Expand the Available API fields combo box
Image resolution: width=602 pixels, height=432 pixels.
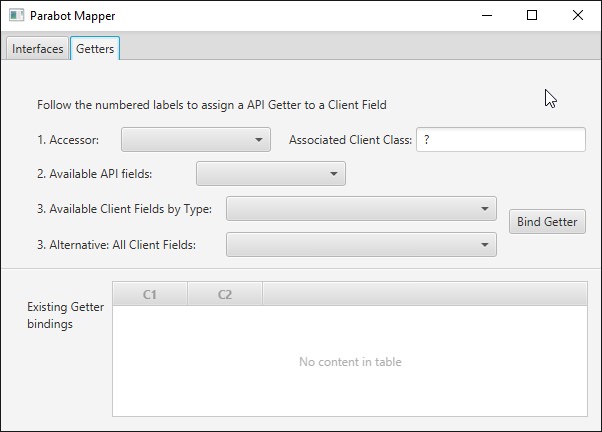pyautogui.click(x=271, y=174)
